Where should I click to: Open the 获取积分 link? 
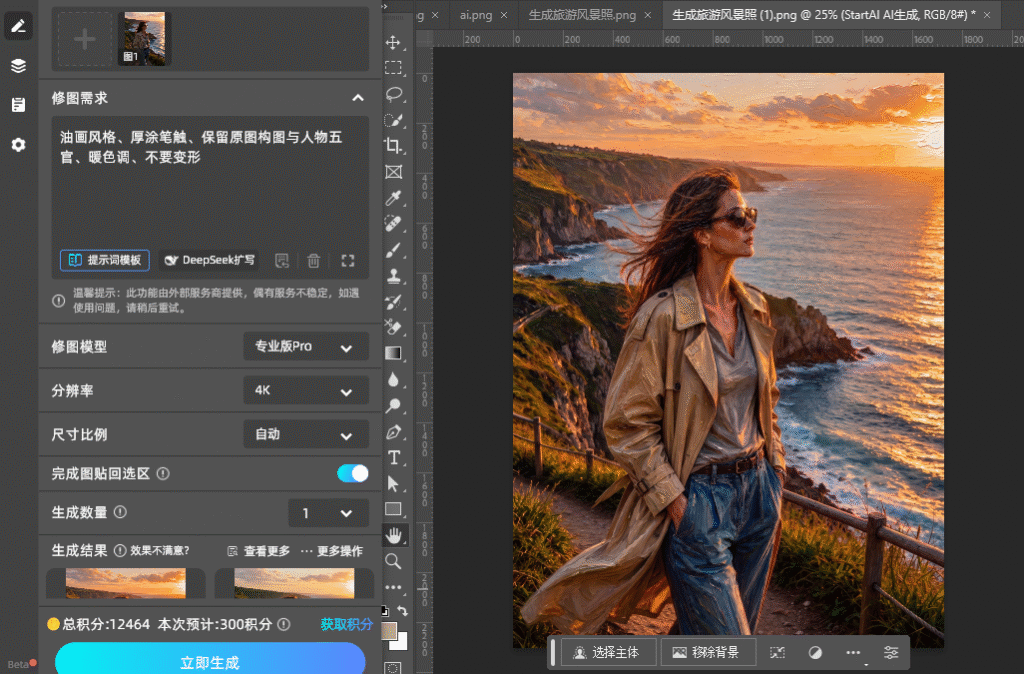346,624
